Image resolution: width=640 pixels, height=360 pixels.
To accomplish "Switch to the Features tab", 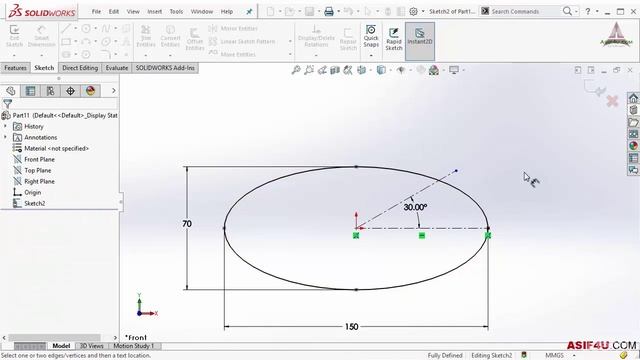I will coord(15,68).
